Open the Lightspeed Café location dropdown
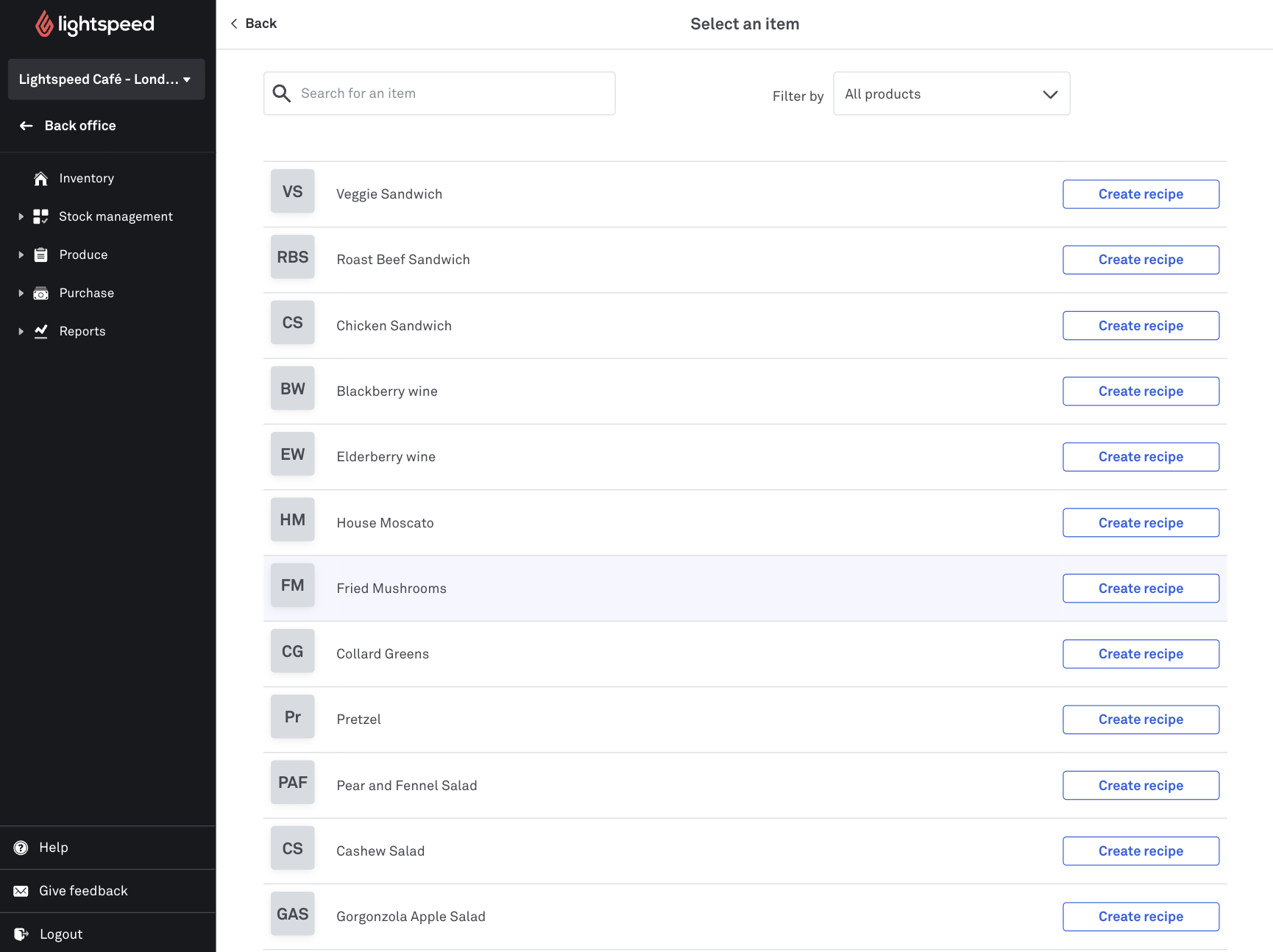 point(106,79)
